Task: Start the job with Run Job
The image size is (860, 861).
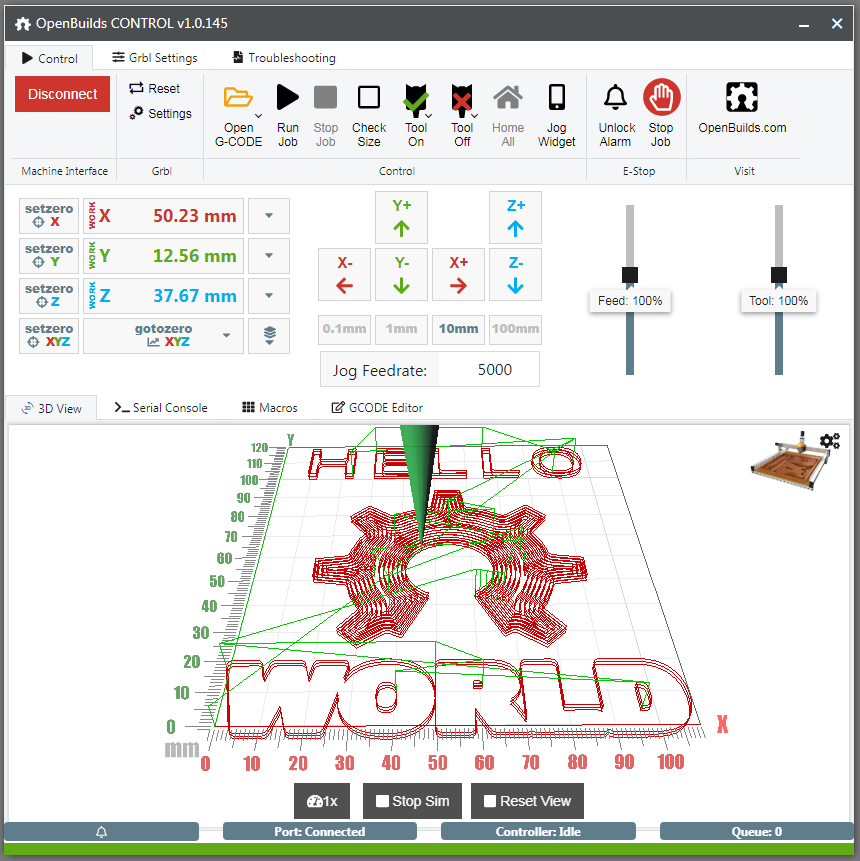Action: [x=288, y=98]
